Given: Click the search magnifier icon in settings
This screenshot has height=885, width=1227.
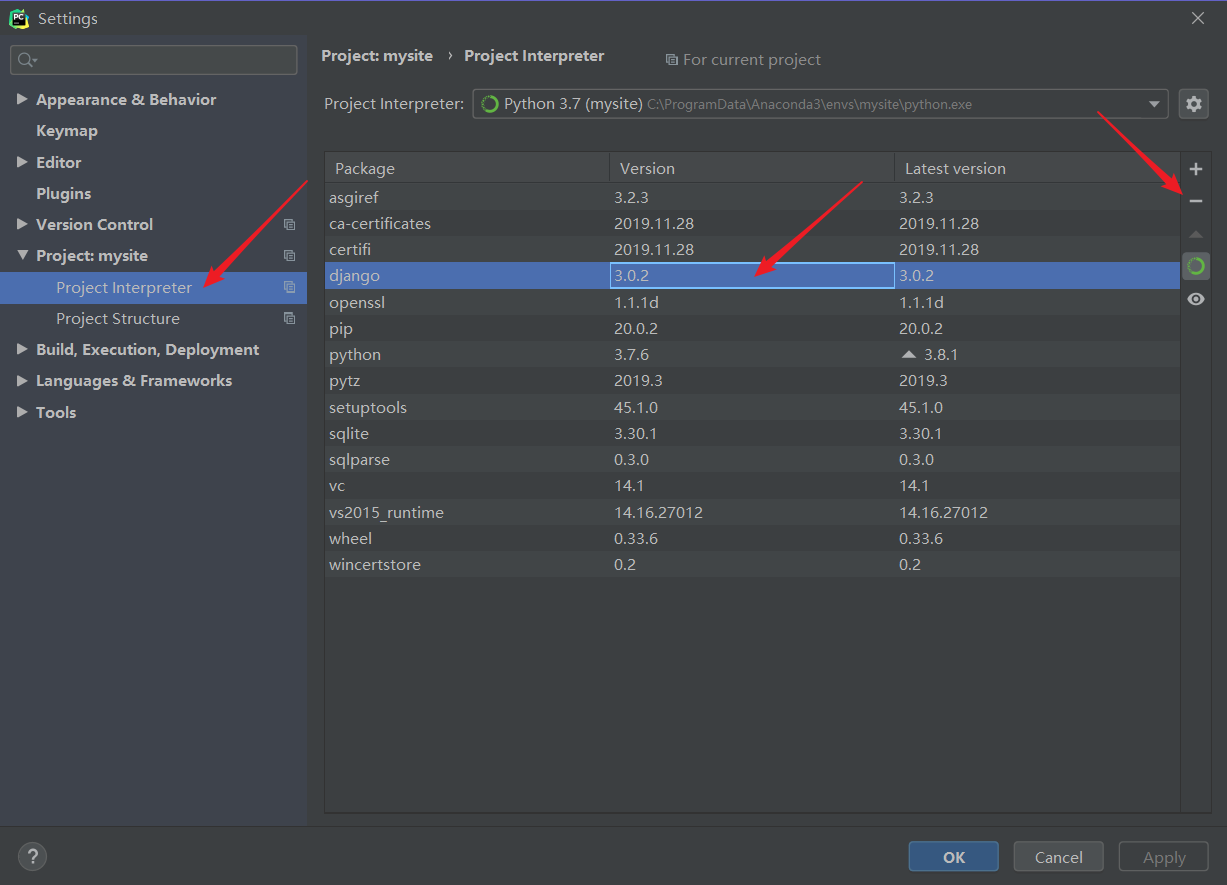Looking at the screenshot, I should (26, 60).
